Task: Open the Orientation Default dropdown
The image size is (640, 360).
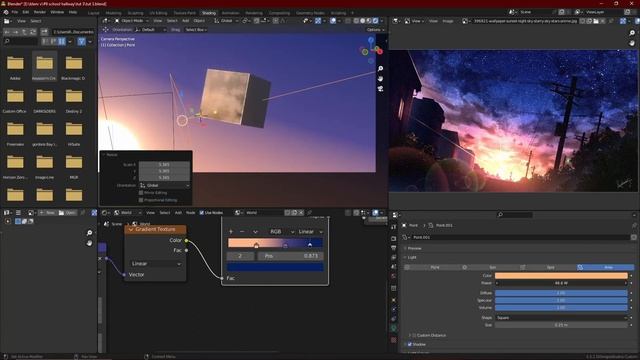Action: (x=150, y=30)
